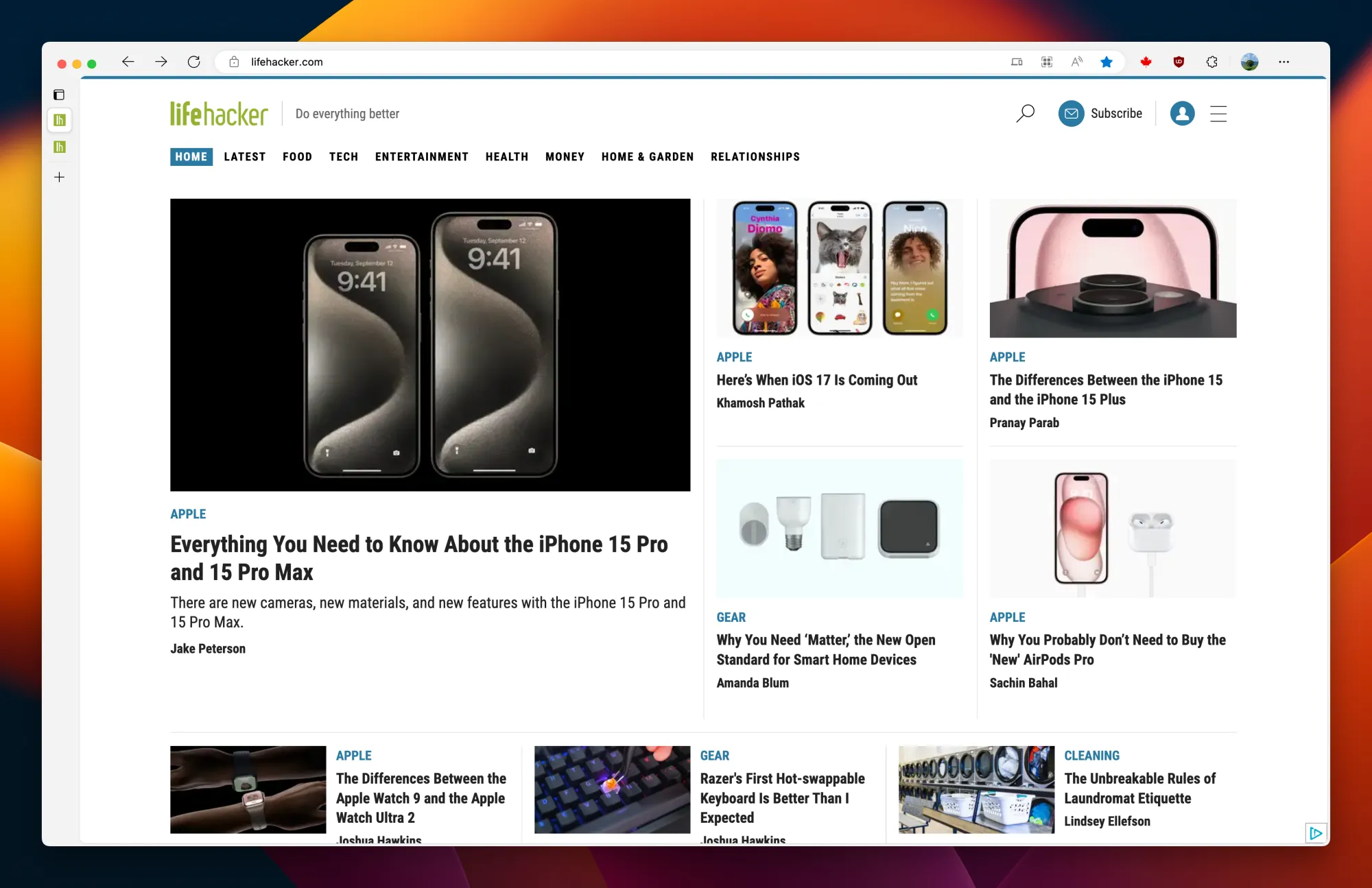Click the Subscribe button
This screenshot has height=888, width=1372.
pyautogui.click(x=1100, y=114)
